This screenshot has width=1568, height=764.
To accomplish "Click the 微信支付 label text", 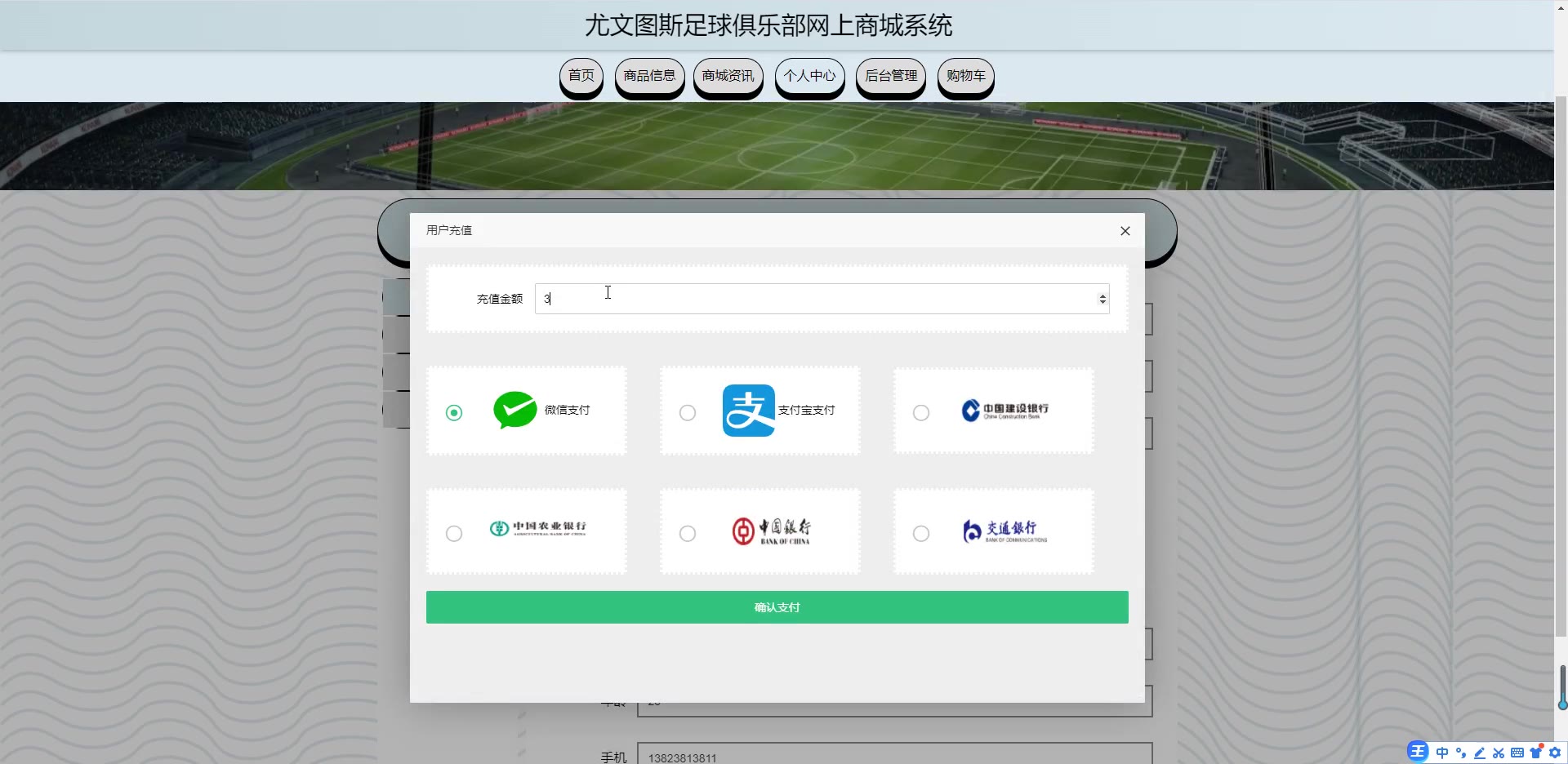I will click(x=567, y=410).
